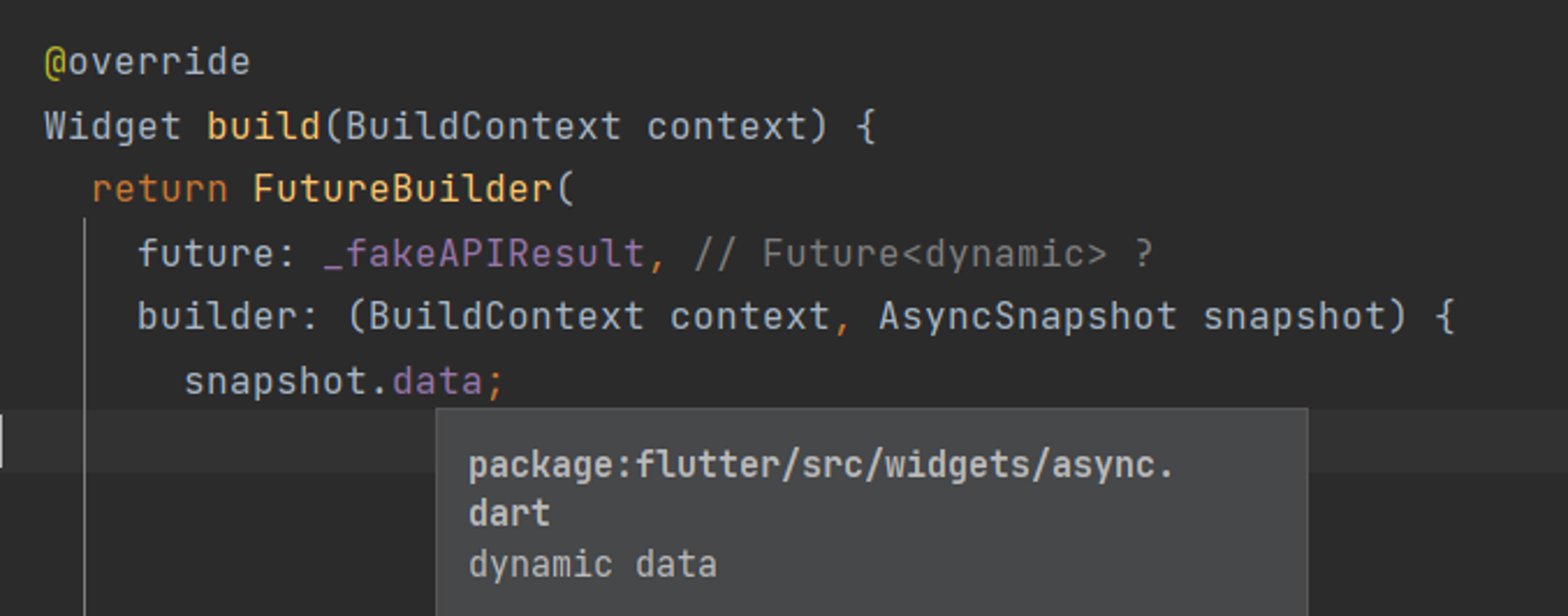The width and height of the screenshot is (1568, 616).
Task: Click the data property after snapshot
Action: pos(437,382)
